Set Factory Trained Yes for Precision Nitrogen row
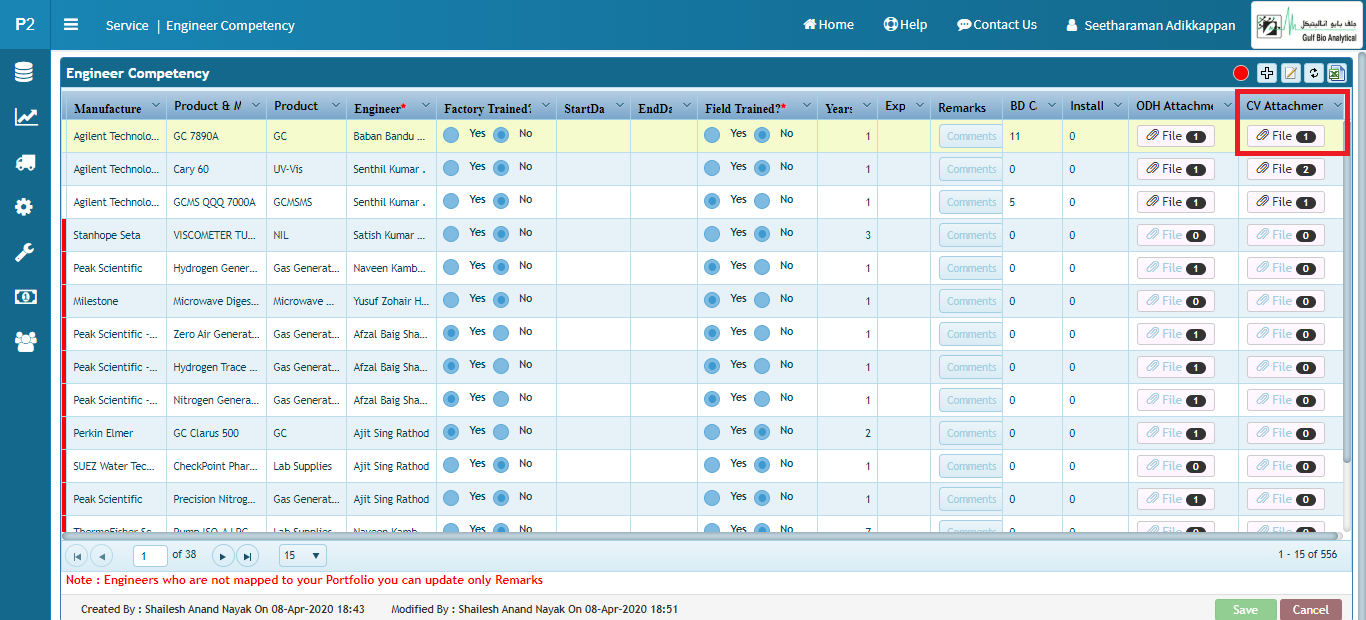 tap(451, 498)
